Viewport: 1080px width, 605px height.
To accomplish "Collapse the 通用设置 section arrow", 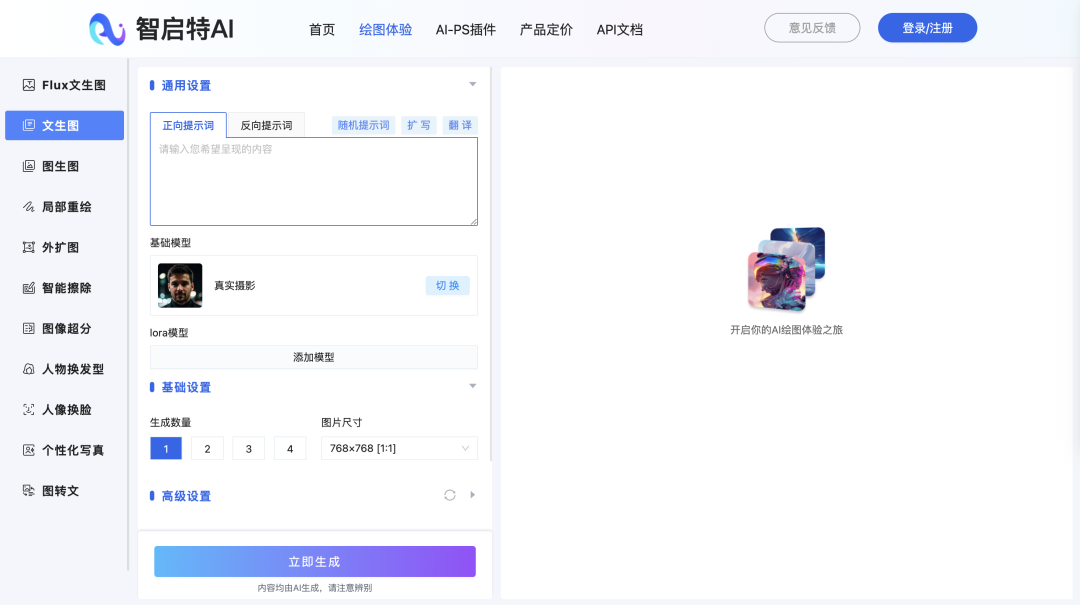I will click(473, 85).
